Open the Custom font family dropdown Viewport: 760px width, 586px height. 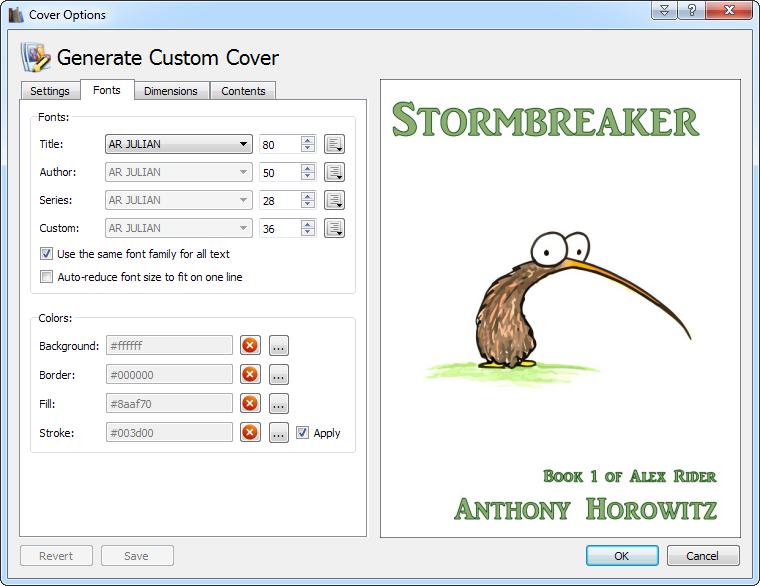pyautogui.click(x=179, y=228)
